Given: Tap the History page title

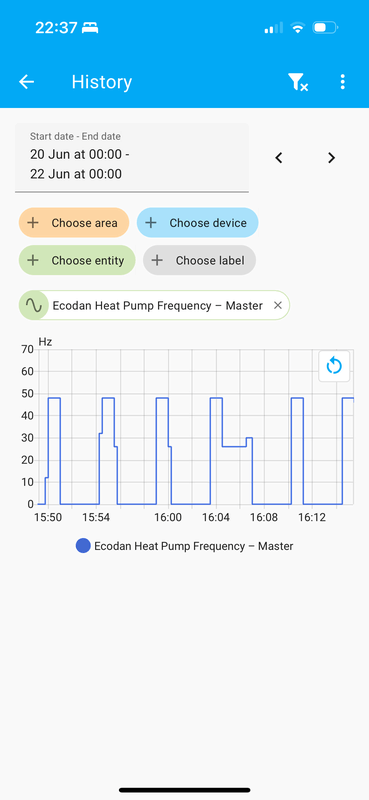Looking at the screenshot, I should pyautogui.click(x=102, y=82).
